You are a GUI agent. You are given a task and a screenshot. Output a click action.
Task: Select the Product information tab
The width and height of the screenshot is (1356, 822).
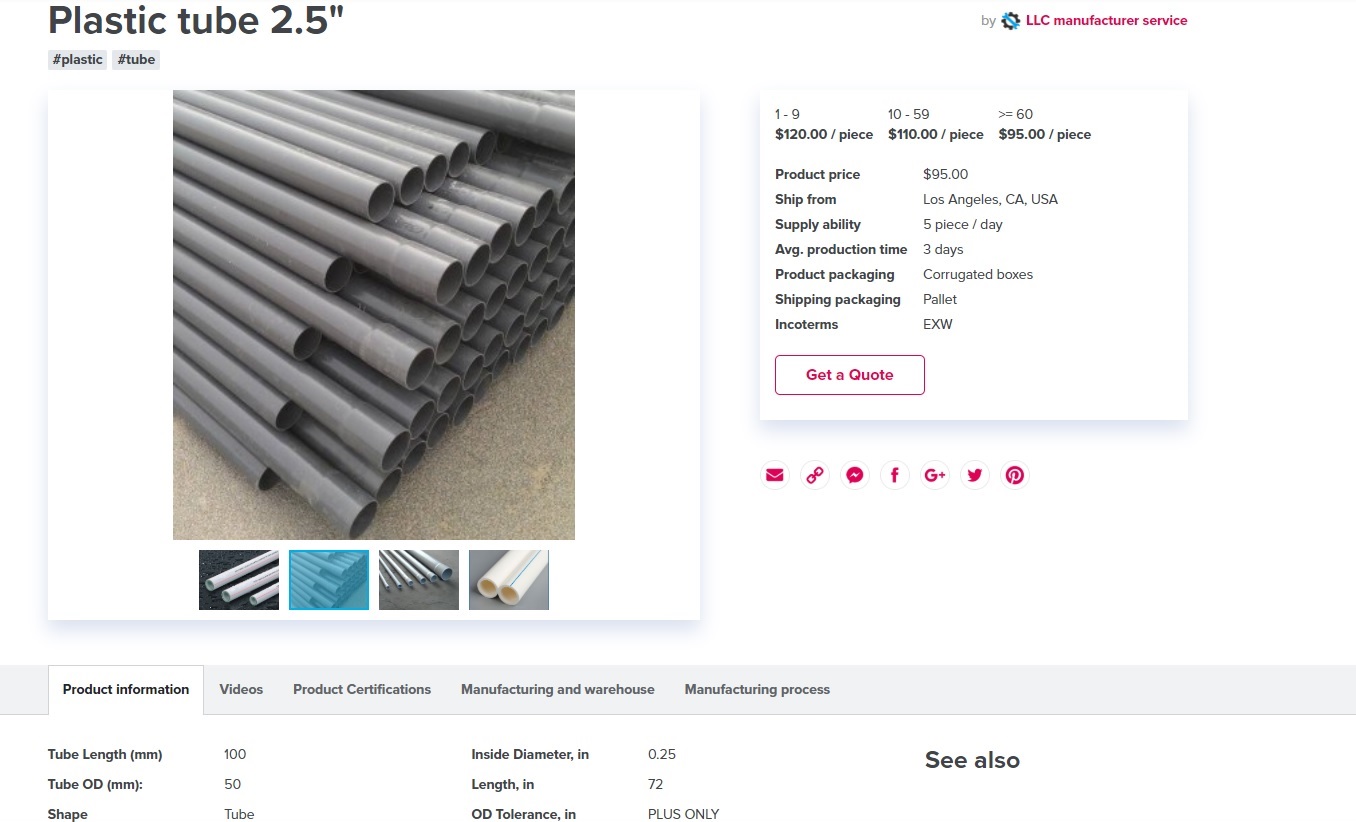click(x=126, y=689)
